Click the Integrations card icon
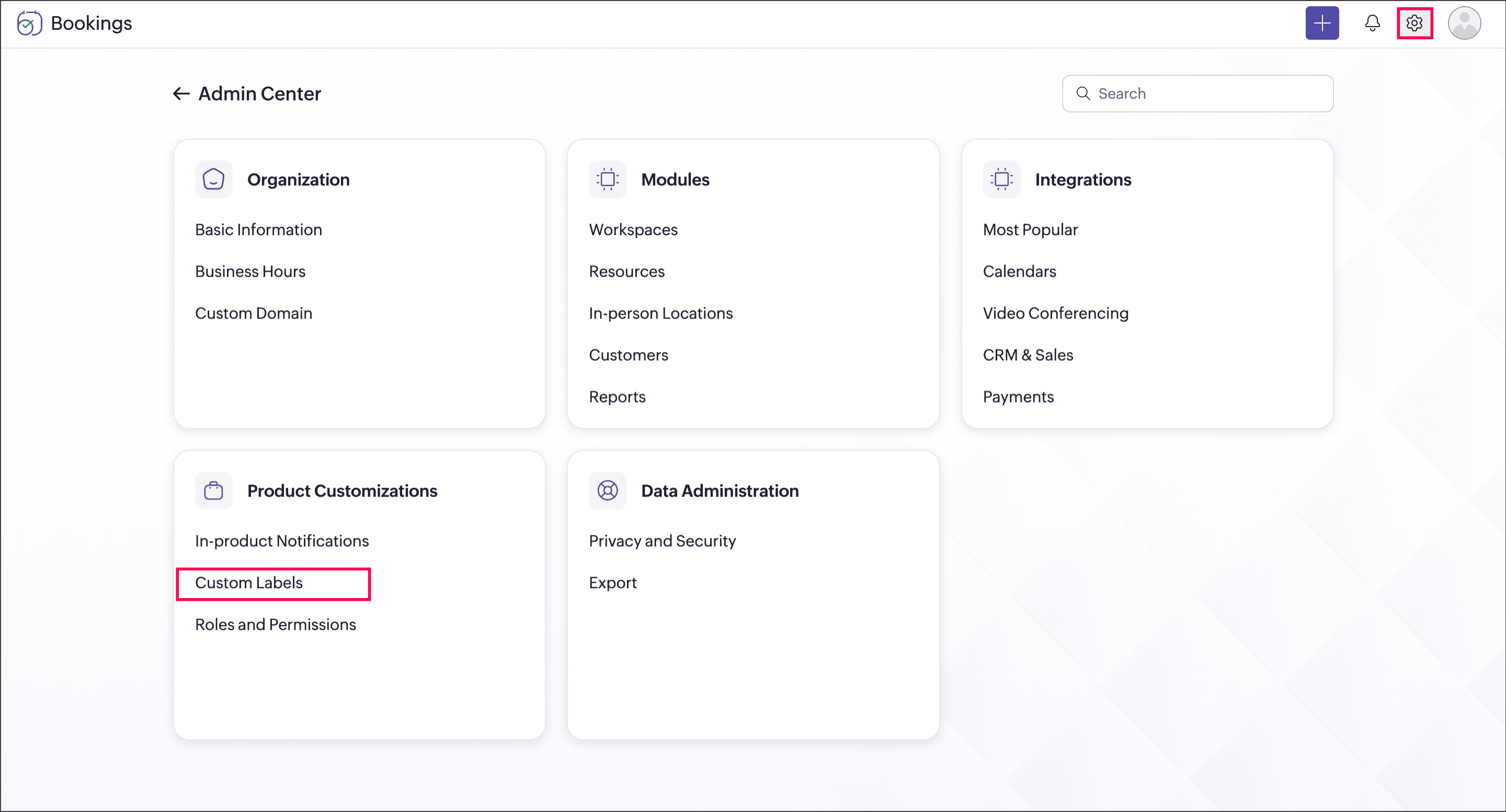Image resolution: width=1506 pixels, height=812 pixels. coord(1001,179)
